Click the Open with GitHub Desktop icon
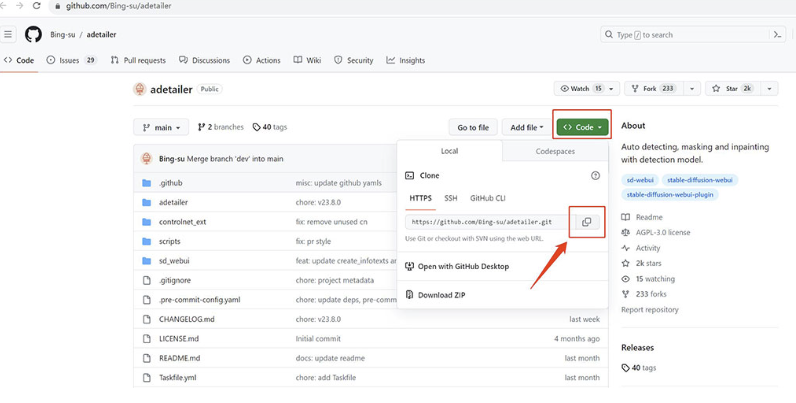 pos(410,266)
